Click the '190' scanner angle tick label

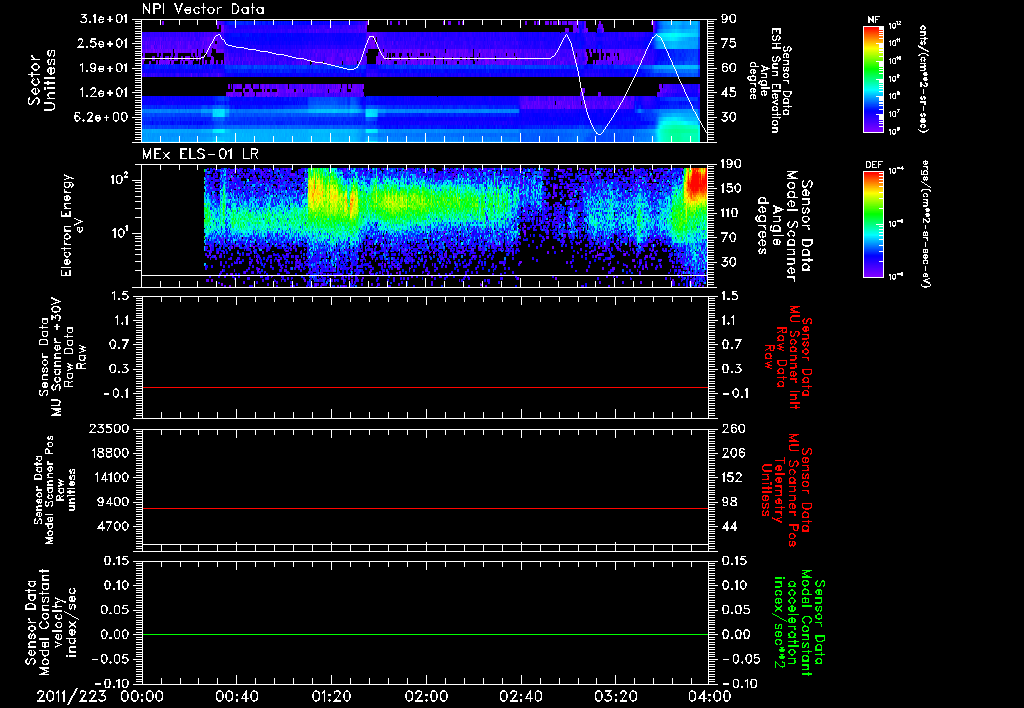pyautogui.click(x=731, y=164)
